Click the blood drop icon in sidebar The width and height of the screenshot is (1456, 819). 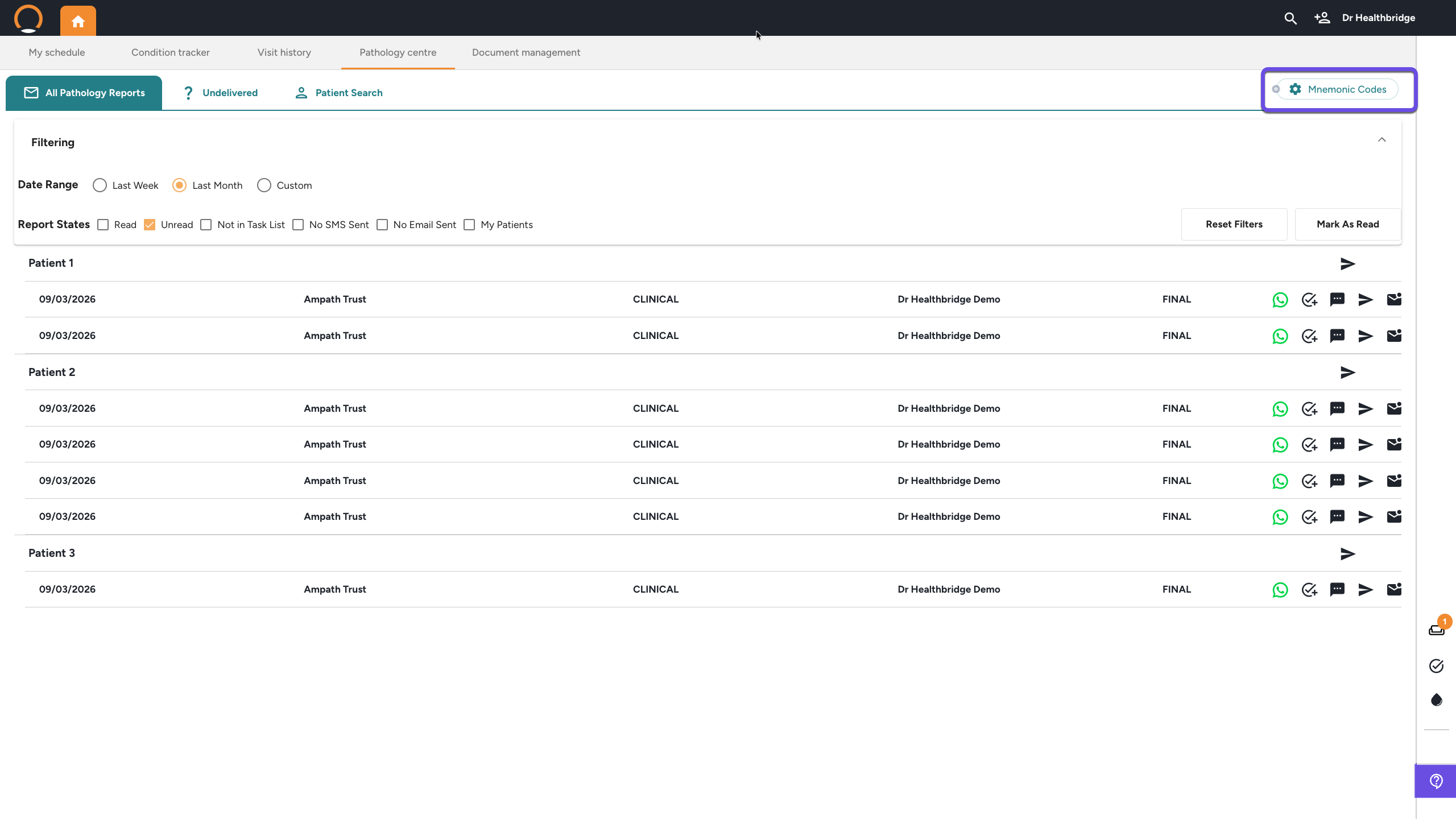click(1436, 700)
